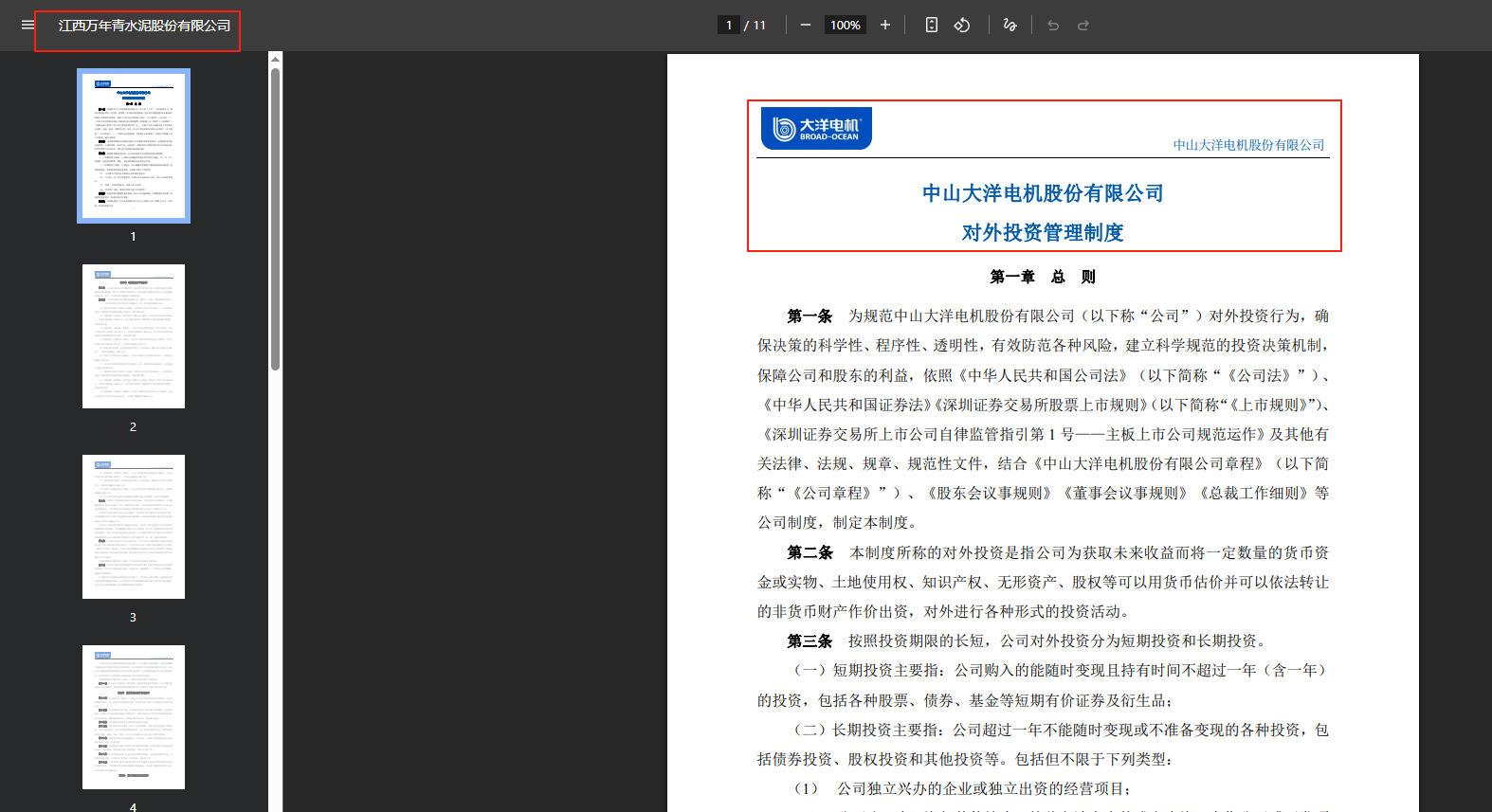Click the line starting （一）短期投资主要指
The height and width of the screenshot is (812, 1492).
point(1059,671)
